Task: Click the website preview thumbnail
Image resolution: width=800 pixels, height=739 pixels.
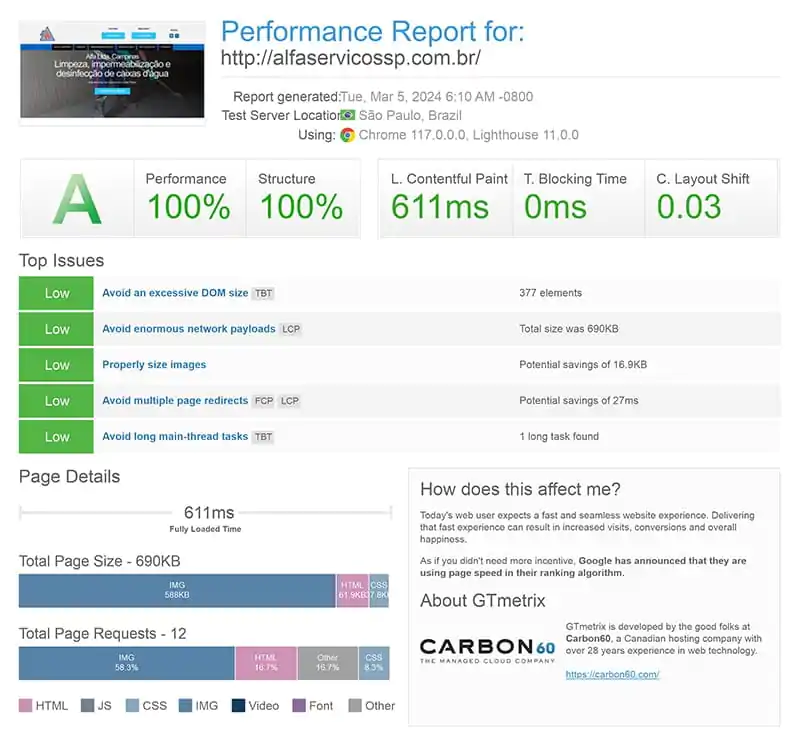Action: pyautogui.click(x=112, y=70)
